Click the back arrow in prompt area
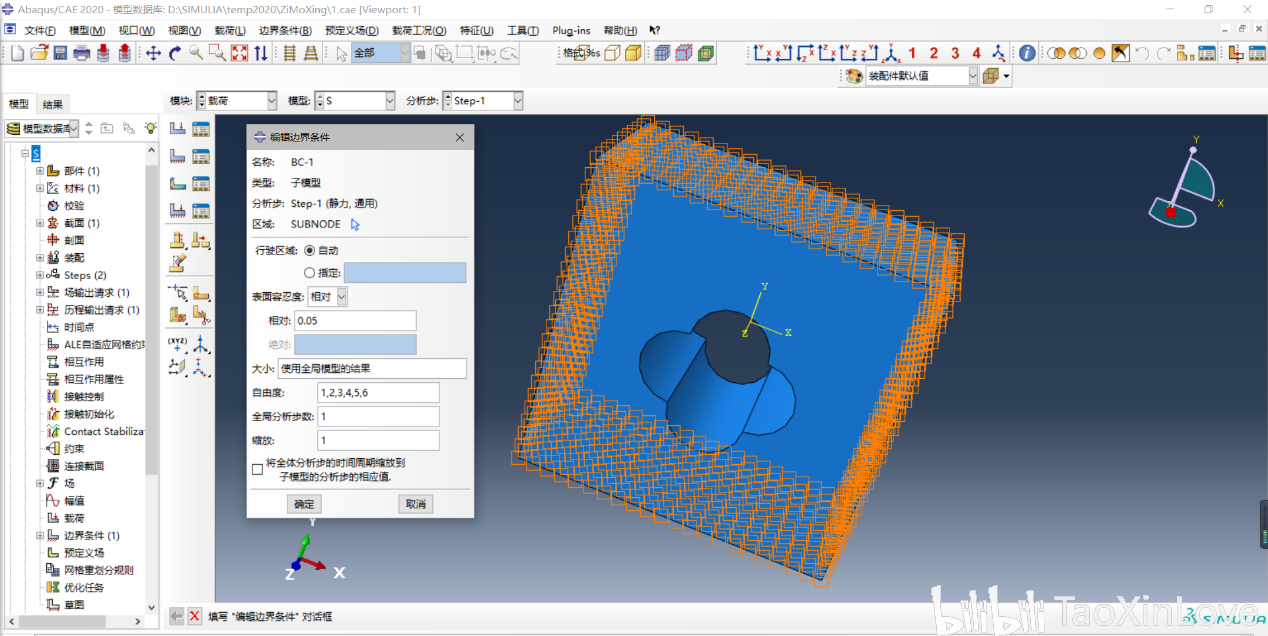Image resolution: width=1268 pixels, height=636 pixels. pos(177,616)
